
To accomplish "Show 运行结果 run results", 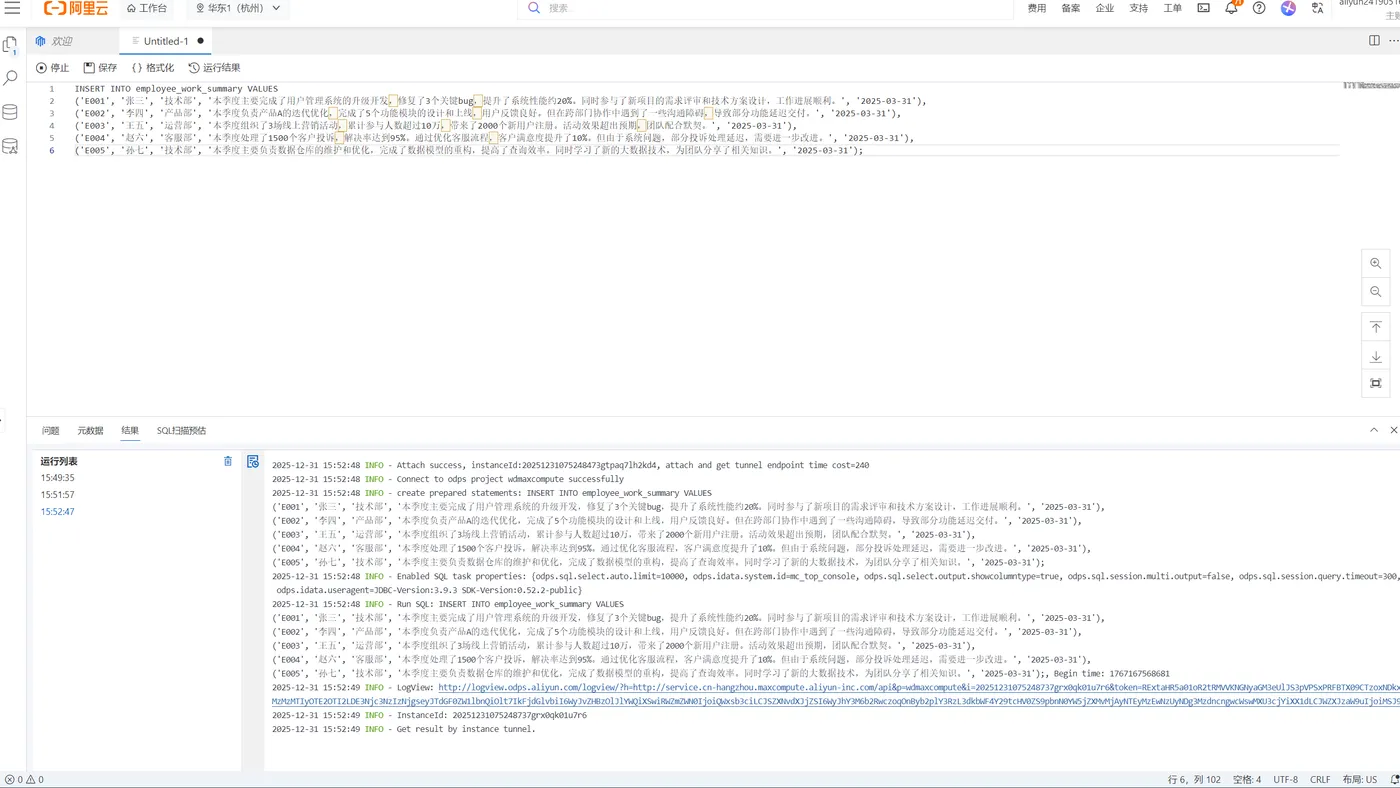I will [x=214, y=68].
